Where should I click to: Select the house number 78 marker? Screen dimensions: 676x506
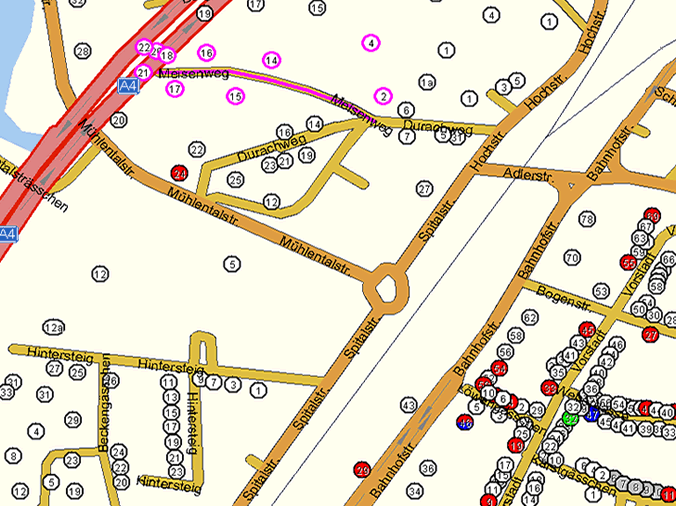click(x=587, y=219)
